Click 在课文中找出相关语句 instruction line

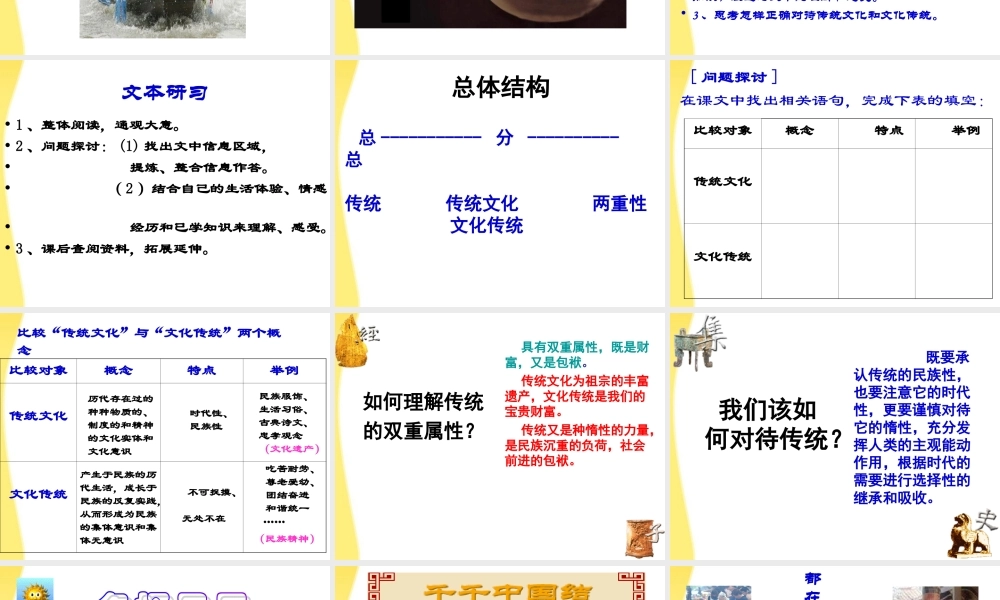[x=833, y=101]
